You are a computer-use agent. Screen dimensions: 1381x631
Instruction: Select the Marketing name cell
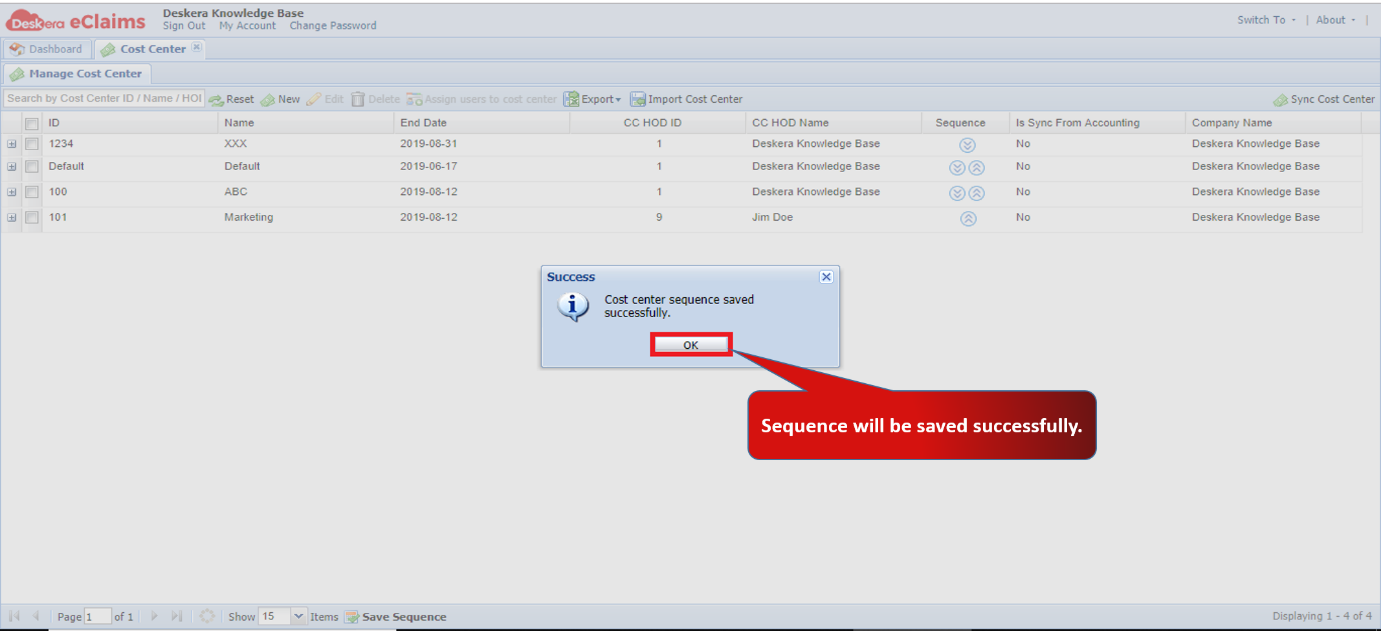click(248, 217)
